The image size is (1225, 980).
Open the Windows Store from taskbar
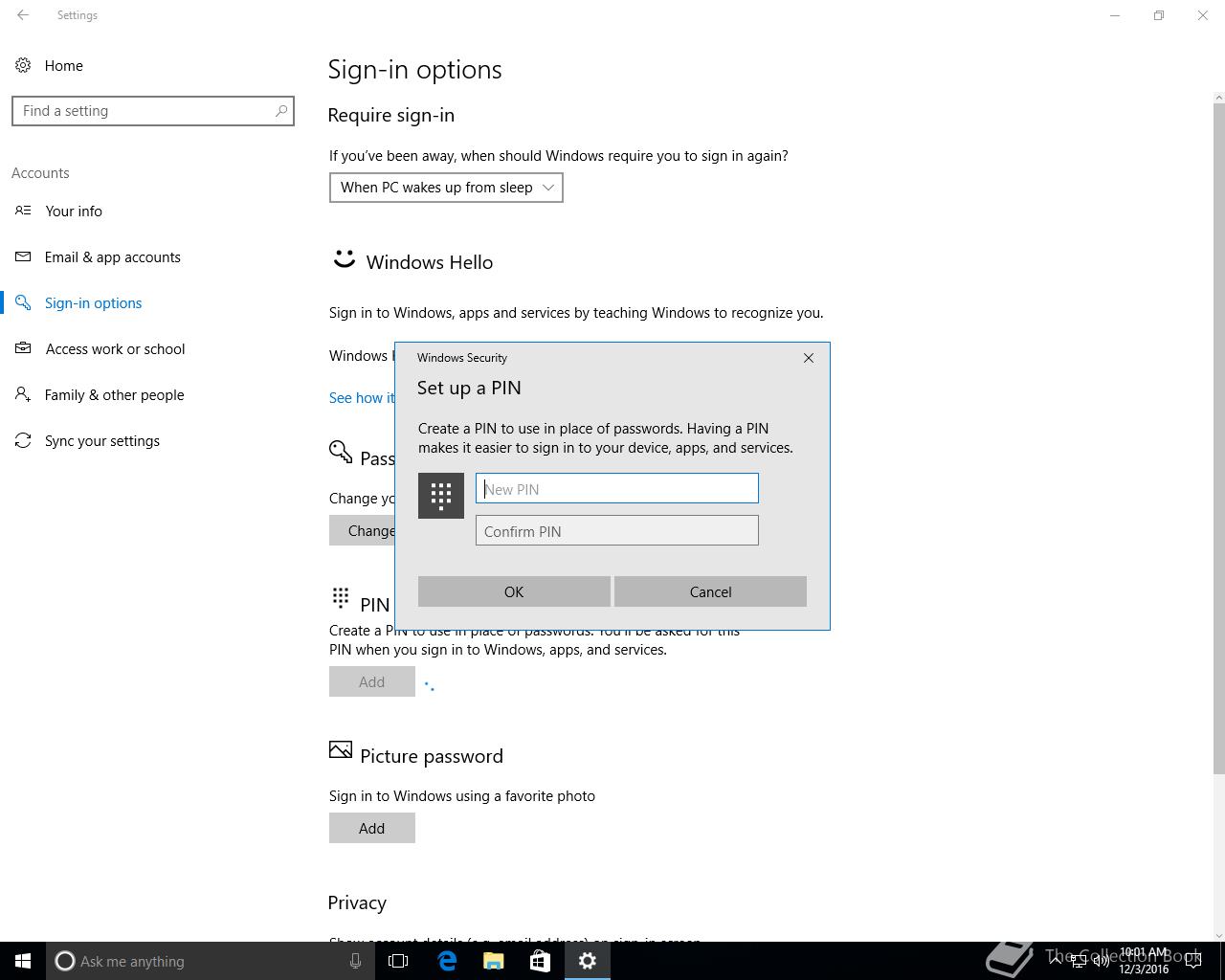tap(540, 961)
